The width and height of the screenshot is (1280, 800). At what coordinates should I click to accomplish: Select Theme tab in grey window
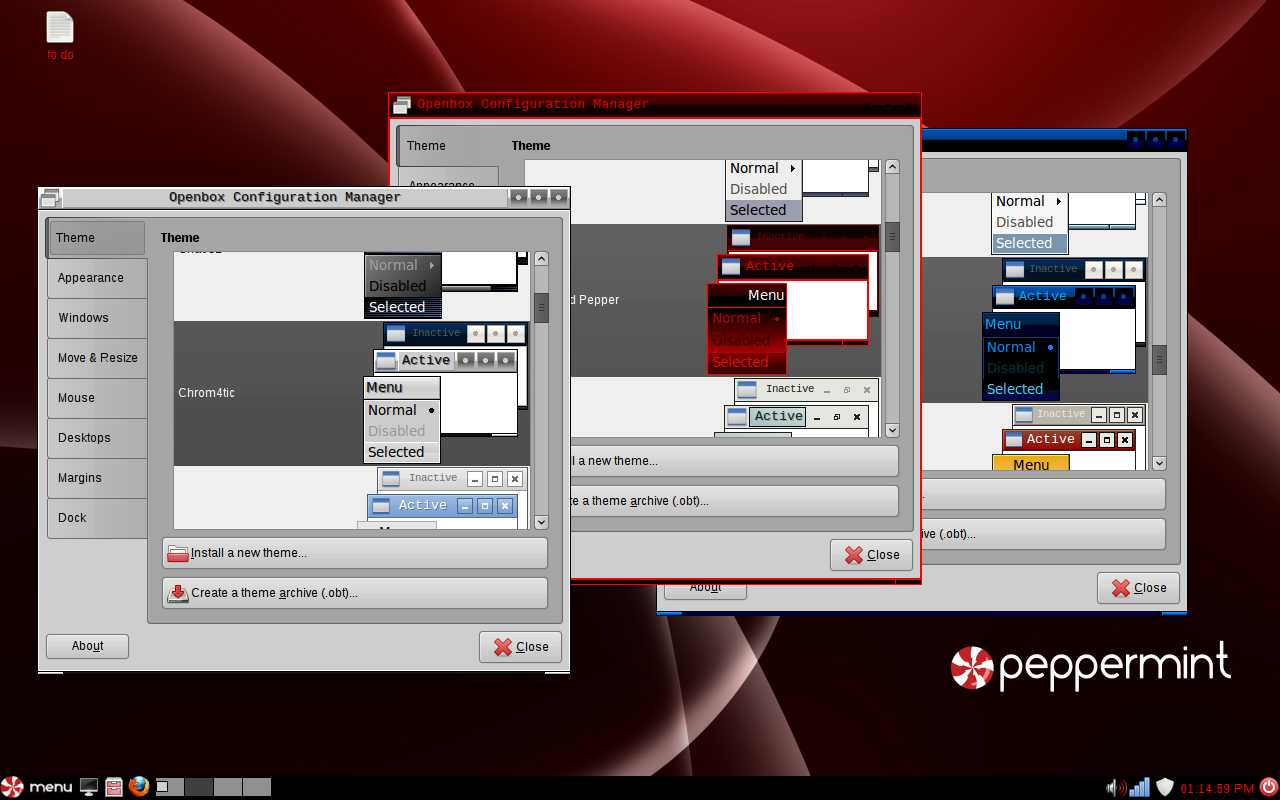(x=97, y=238)
